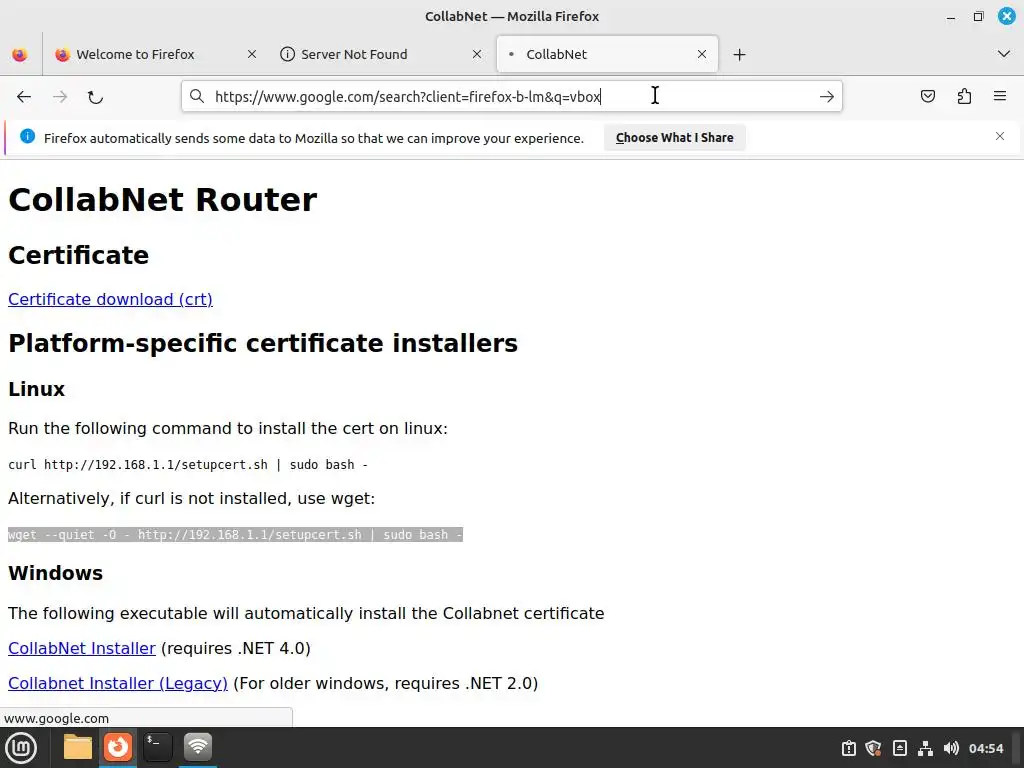The width and height of the screenshot is (1024, 768).
Task: Open Firefox View pinned icon
Action: [20, 54]
